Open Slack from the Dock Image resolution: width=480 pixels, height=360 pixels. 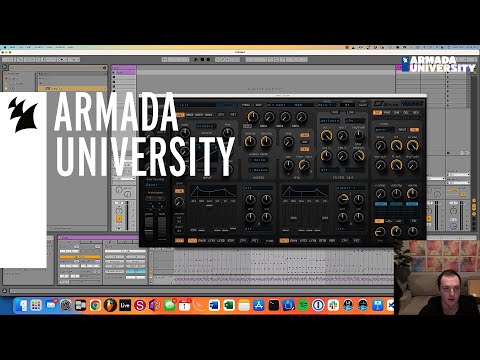click(x=333, y=305)
